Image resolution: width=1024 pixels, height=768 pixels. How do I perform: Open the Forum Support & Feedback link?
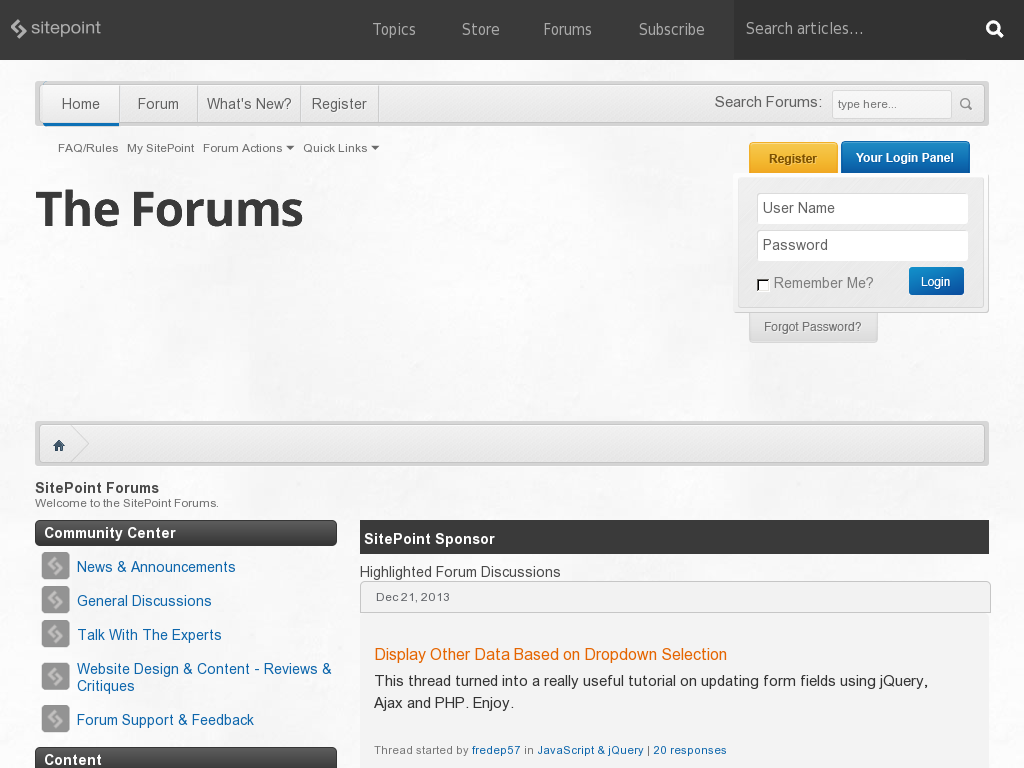pos(165,720)
